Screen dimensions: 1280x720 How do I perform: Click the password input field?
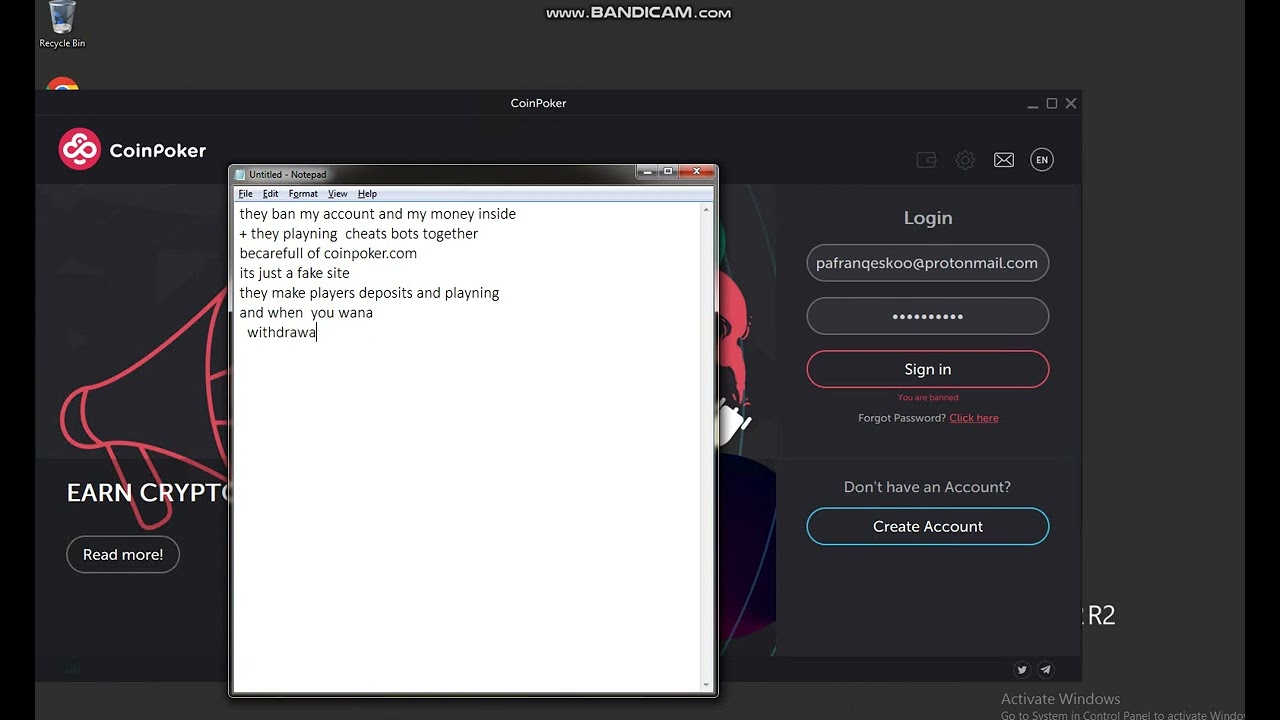click(928, 316)
